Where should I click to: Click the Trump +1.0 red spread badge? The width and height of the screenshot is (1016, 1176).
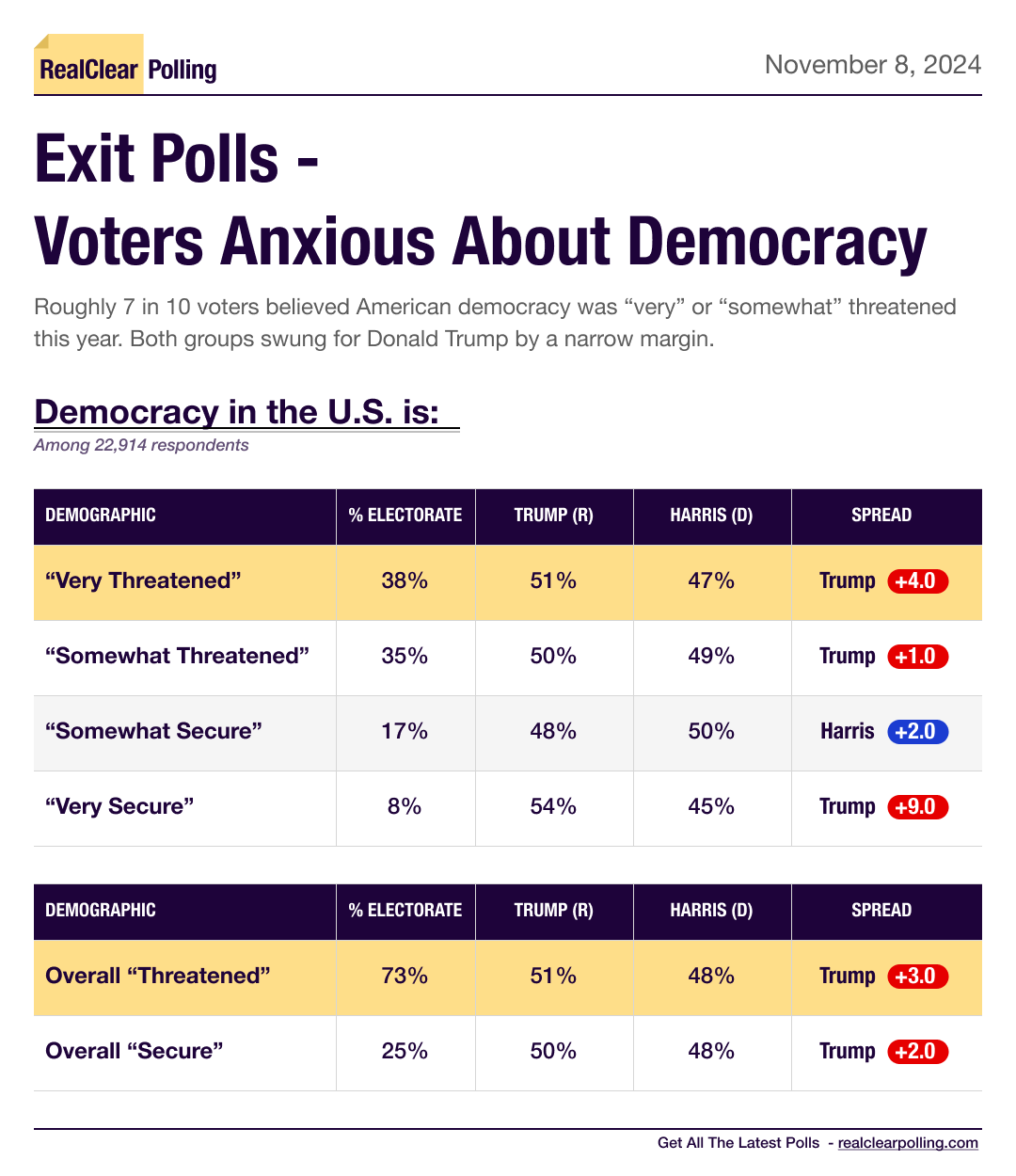click(x=917, y=656)
